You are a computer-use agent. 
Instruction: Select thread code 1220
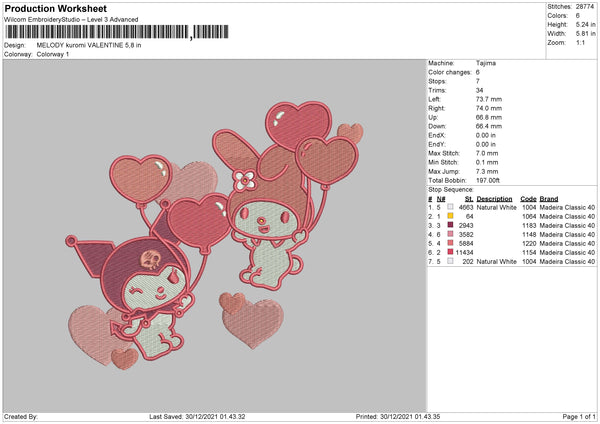pos(529,243)
